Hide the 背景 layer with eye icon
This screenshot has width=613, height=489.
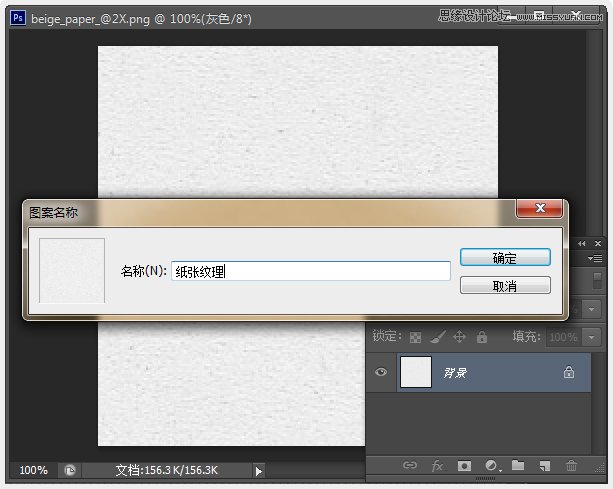coord(381,372)
